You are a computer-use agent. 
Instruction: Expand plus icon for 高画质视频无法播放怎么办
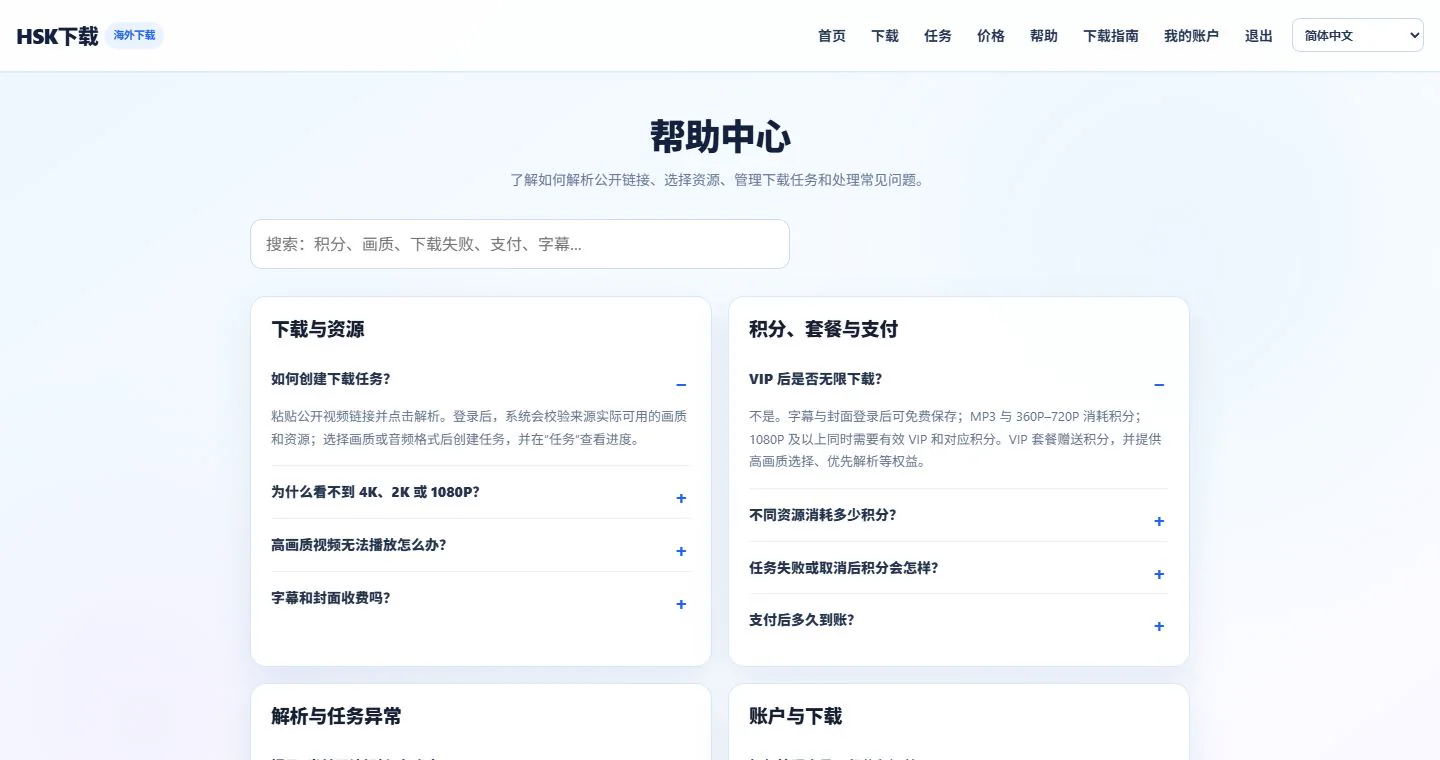point(681,551)
